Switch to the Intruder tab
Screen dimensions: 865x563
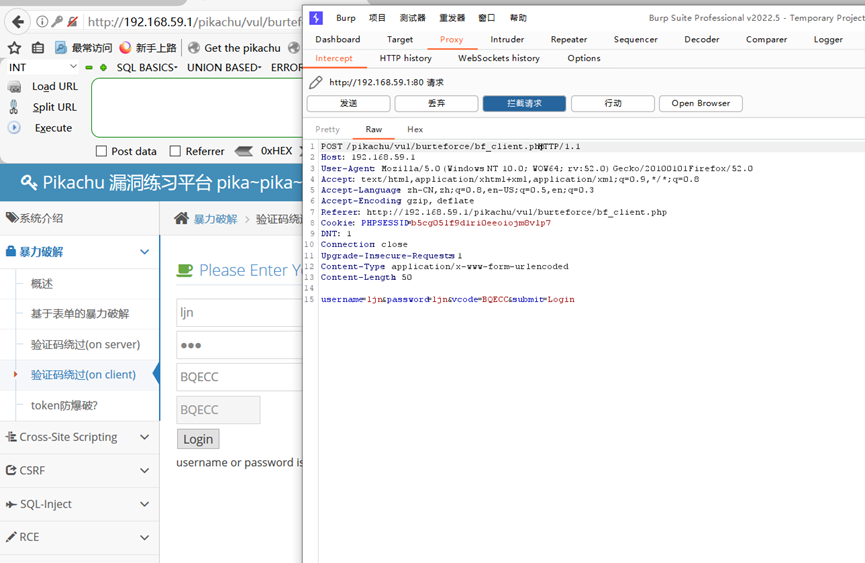pyautogui.click(x=507, y=39)
